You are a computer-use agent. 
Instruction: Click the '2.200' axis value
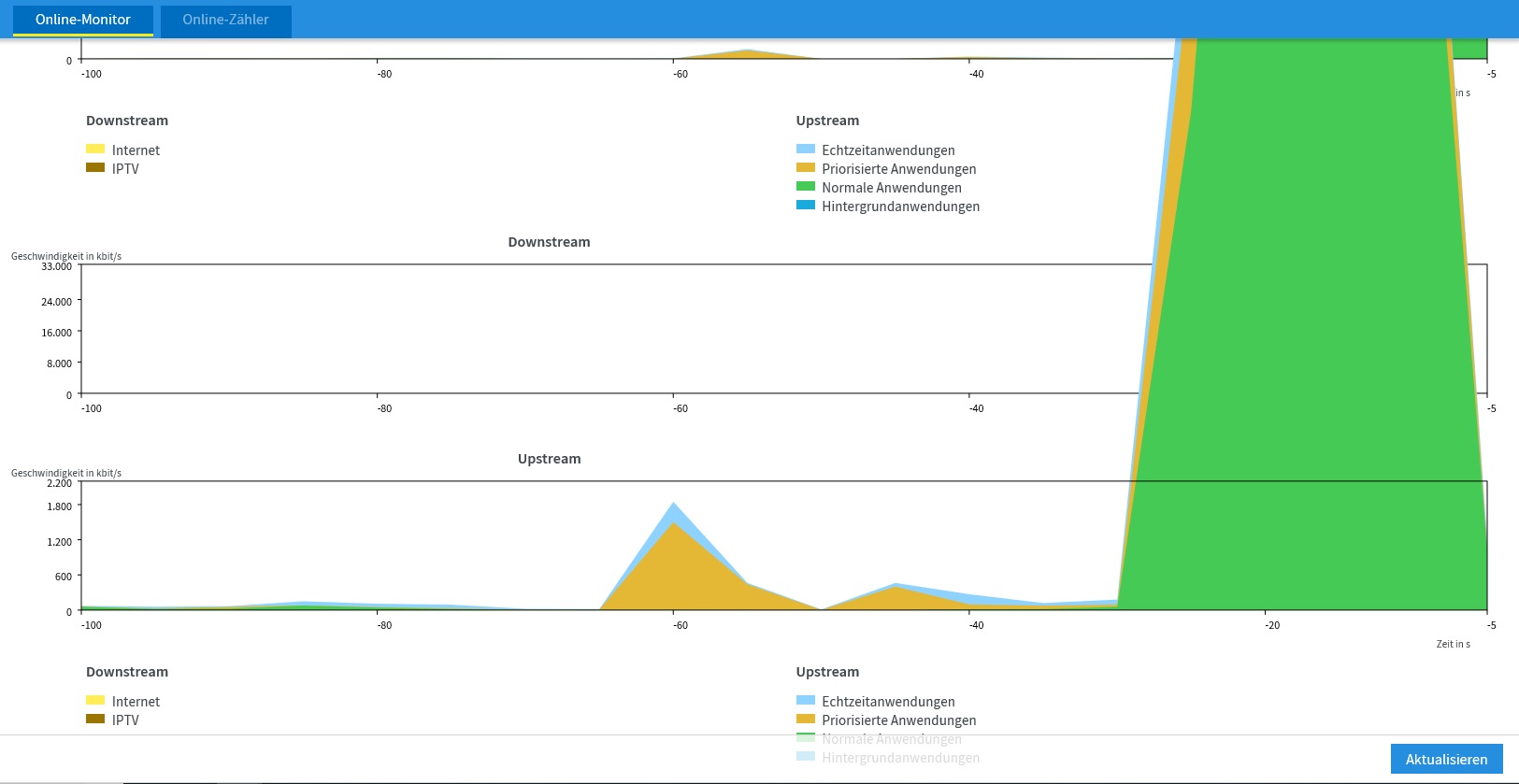59,483
